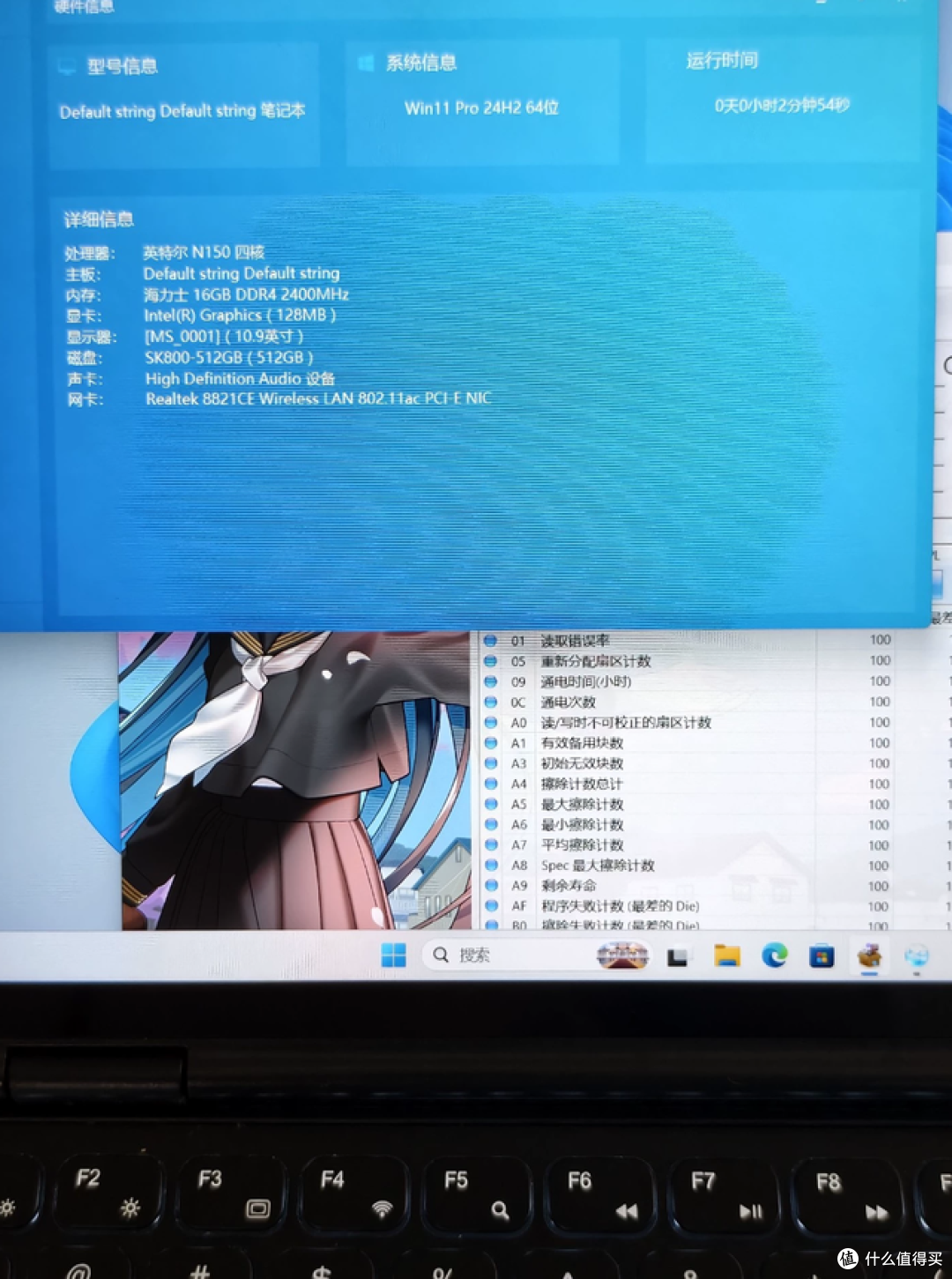Click the 型号信息 panel heading
Image resolution: width=952 pixels, height=1279 pixels.
[x=122, y=66]
